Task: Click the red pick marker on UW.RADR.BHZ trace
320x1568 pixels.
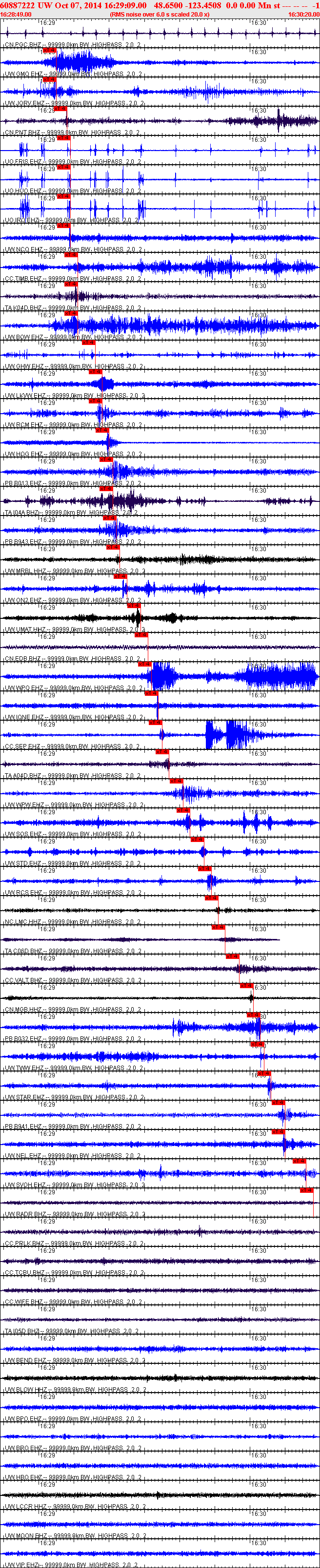Action: pos(307,1190)
